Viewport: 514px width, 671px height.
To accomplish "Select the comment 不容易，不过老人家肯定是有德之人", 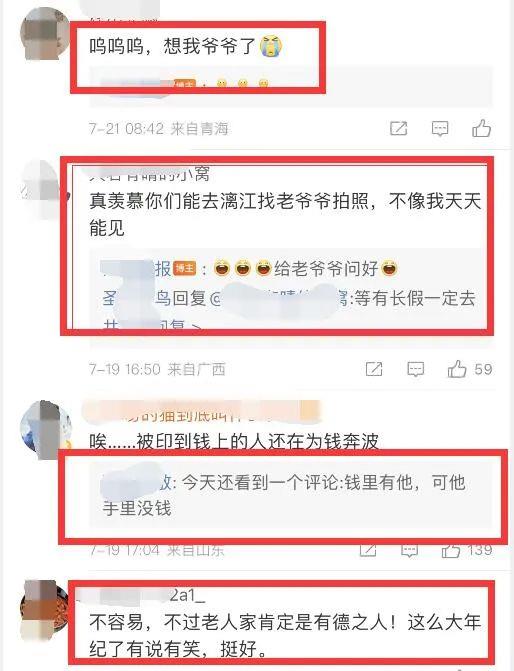I will 285,635.
